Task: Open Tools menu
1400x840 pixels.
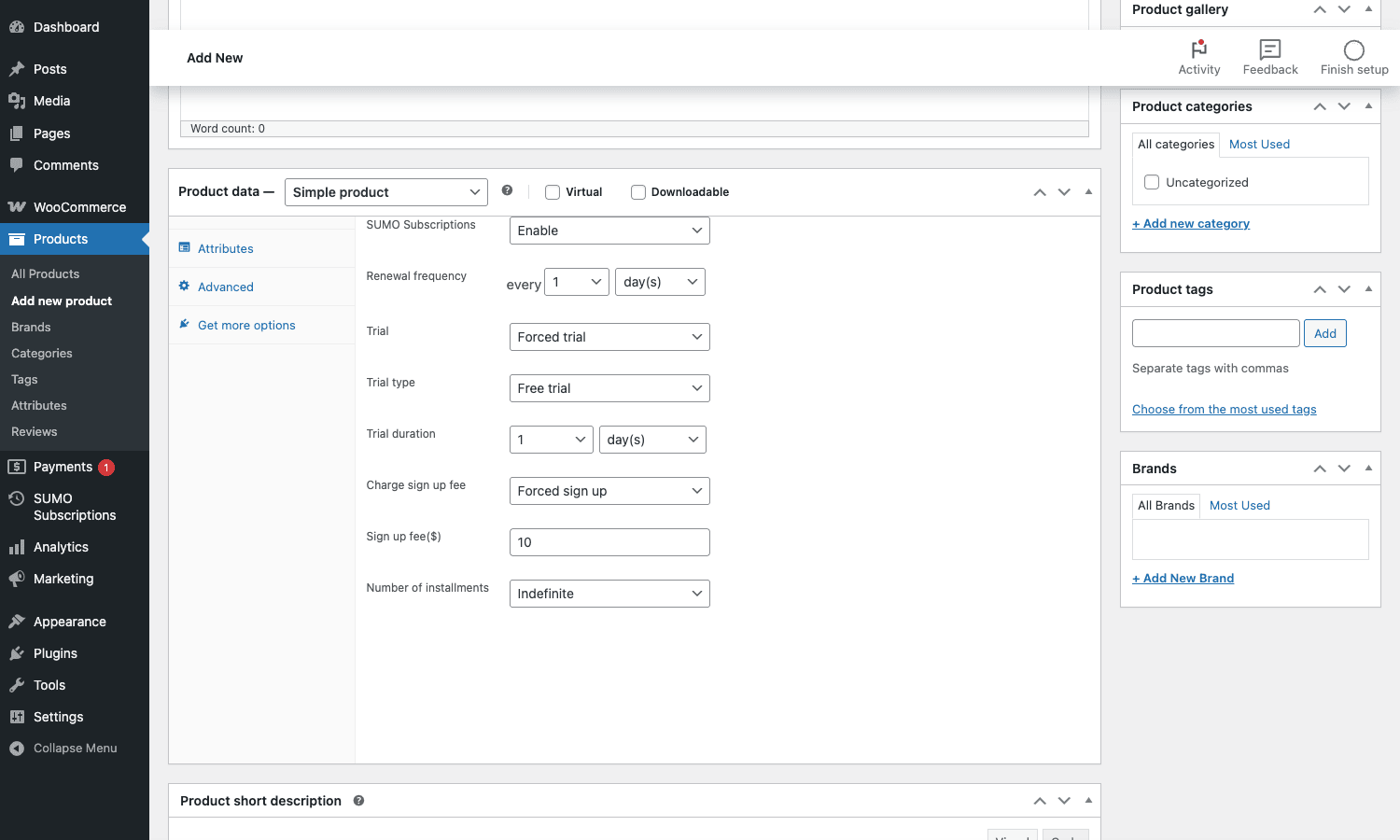Action: pyautogui.click(x=75, y=685)
